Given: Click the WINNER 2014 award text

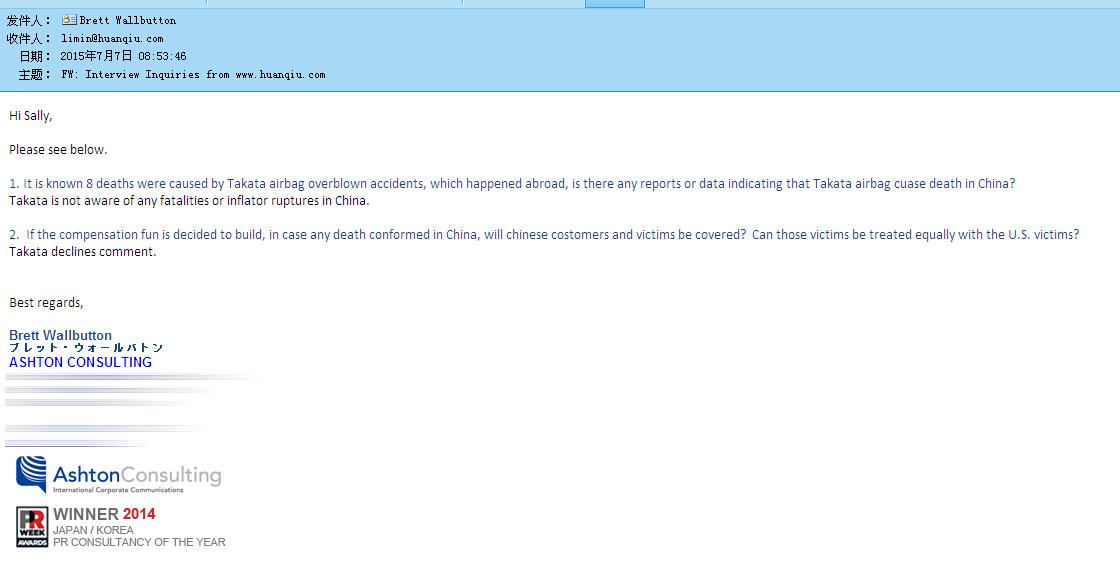Looking at the screenshot, I should click(x=104, y=514).
